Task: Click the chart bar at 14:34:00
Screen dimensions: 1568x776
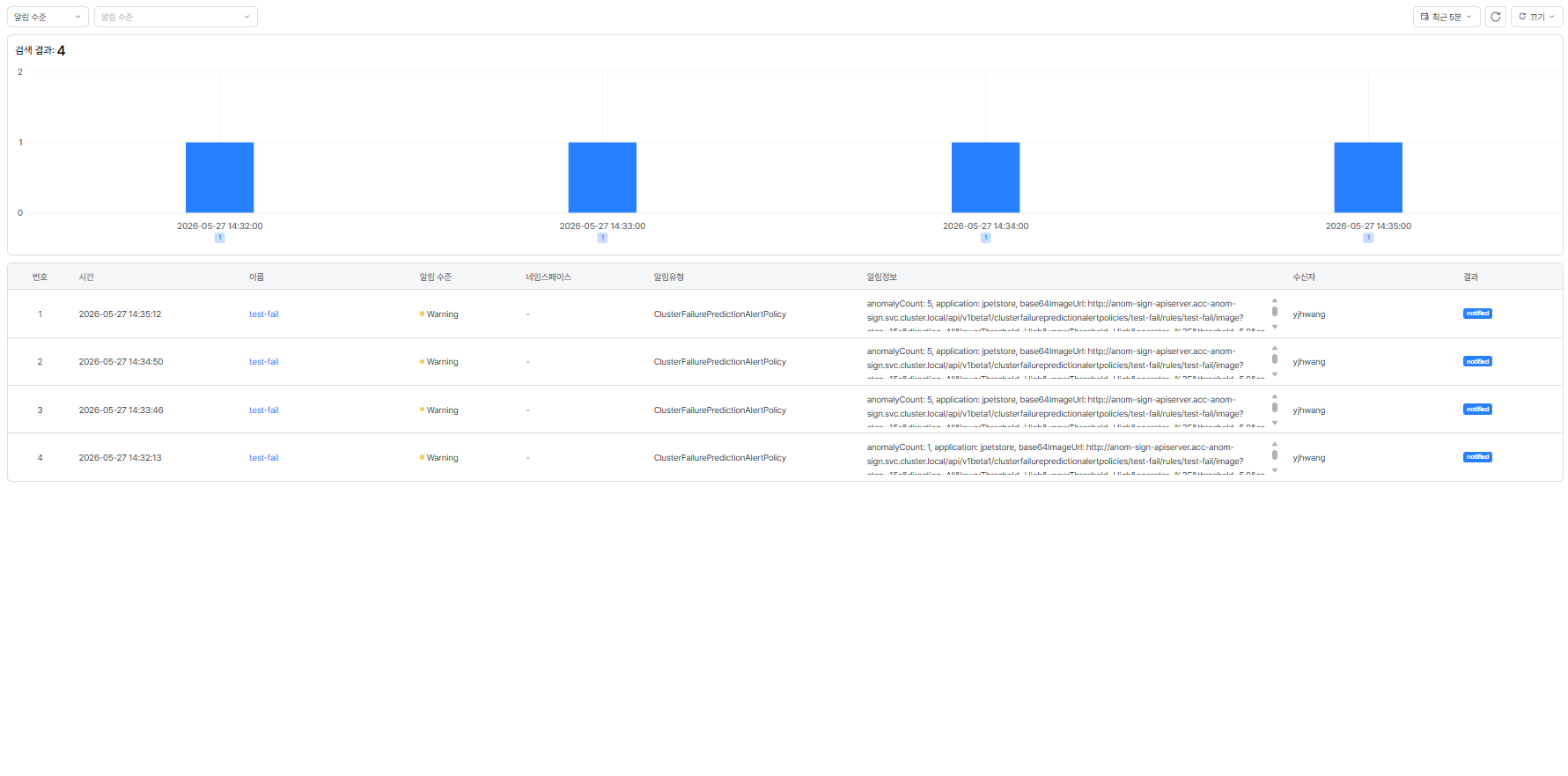Action: coord(985,177)
